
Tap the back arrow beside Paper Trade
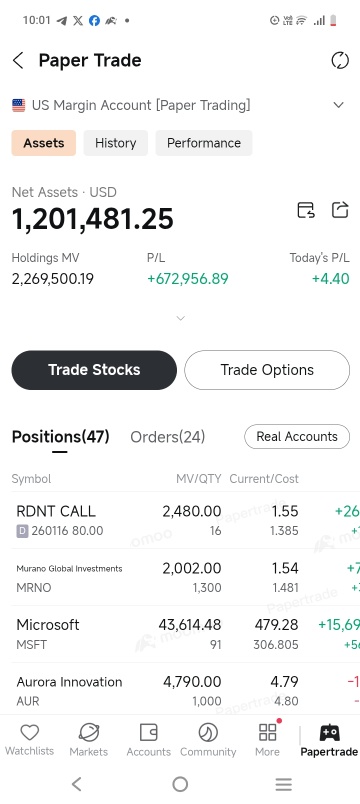tap(18, 61)
